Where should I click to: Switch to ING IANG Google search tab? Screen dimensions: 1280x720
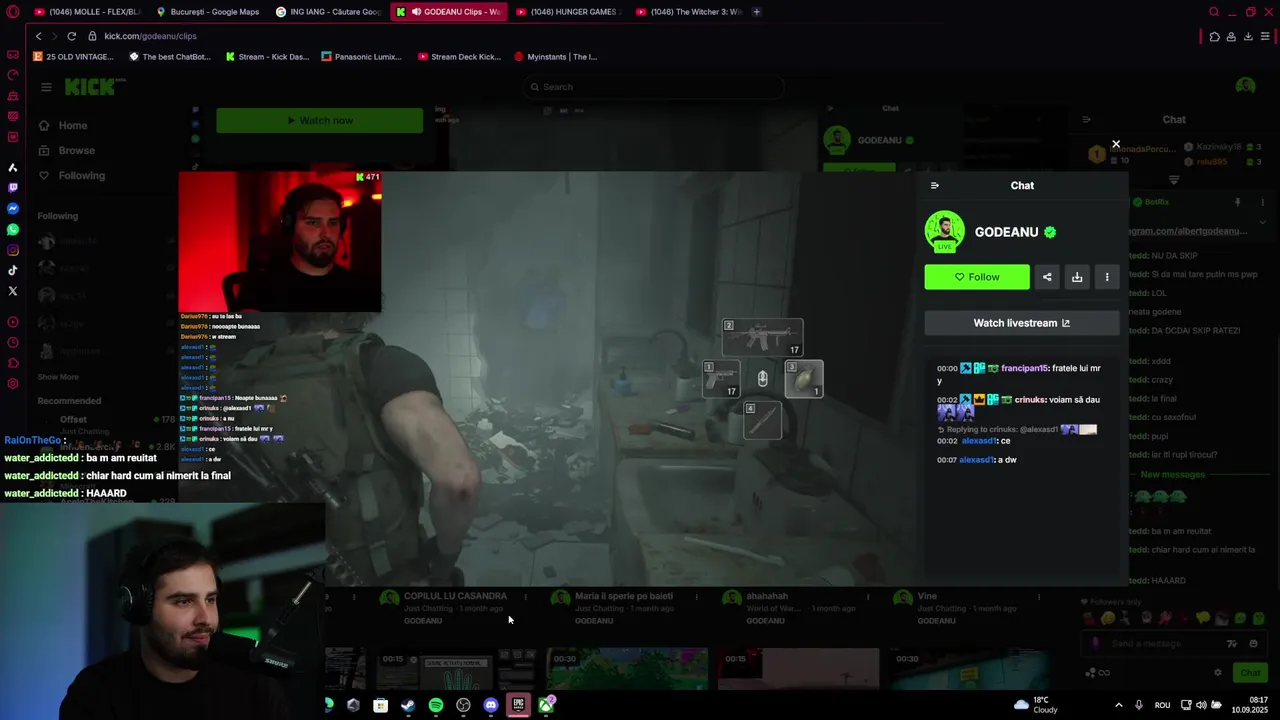[x=330, y=12]
